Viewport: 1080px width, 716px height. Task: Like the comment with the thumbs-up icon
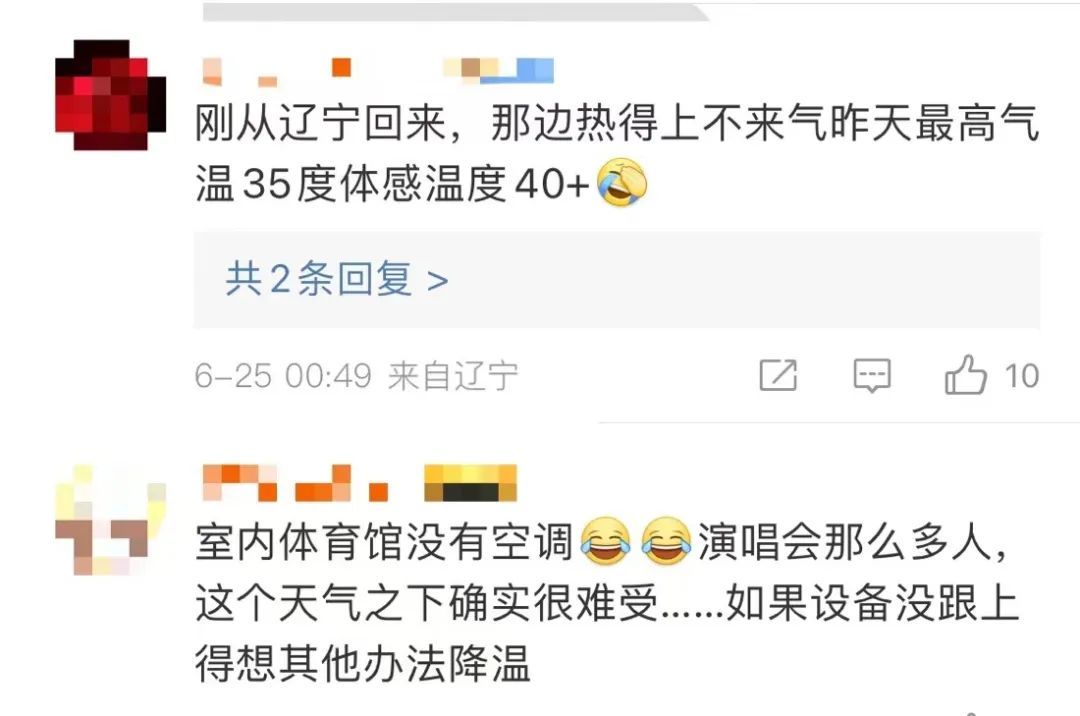pyautogui.click(x=965, y=375)
